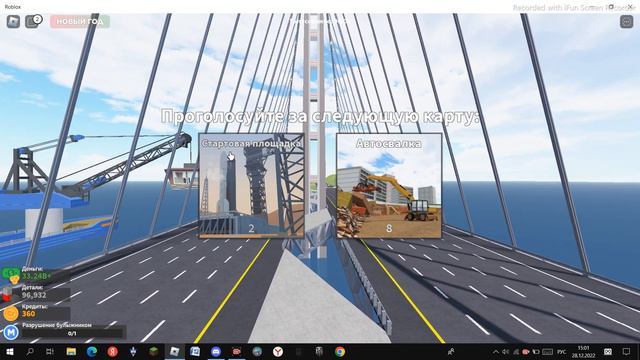Open the clock showing 28.12.2022
Viewport: 640px width, 360px height.
coord(583,351)
